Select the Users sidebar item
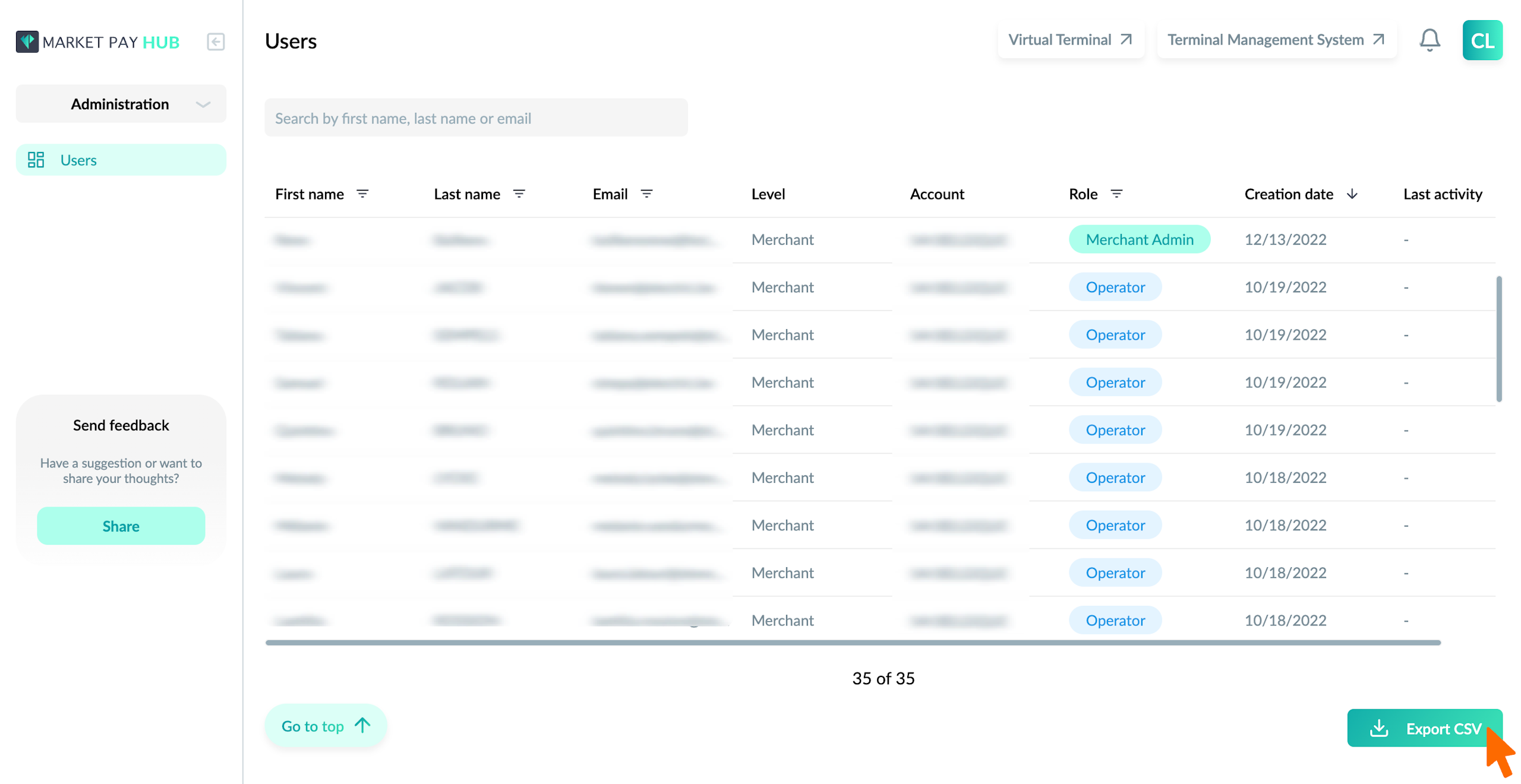The height and width of the screenshot is (784, 1521). [x=121, y=159]
